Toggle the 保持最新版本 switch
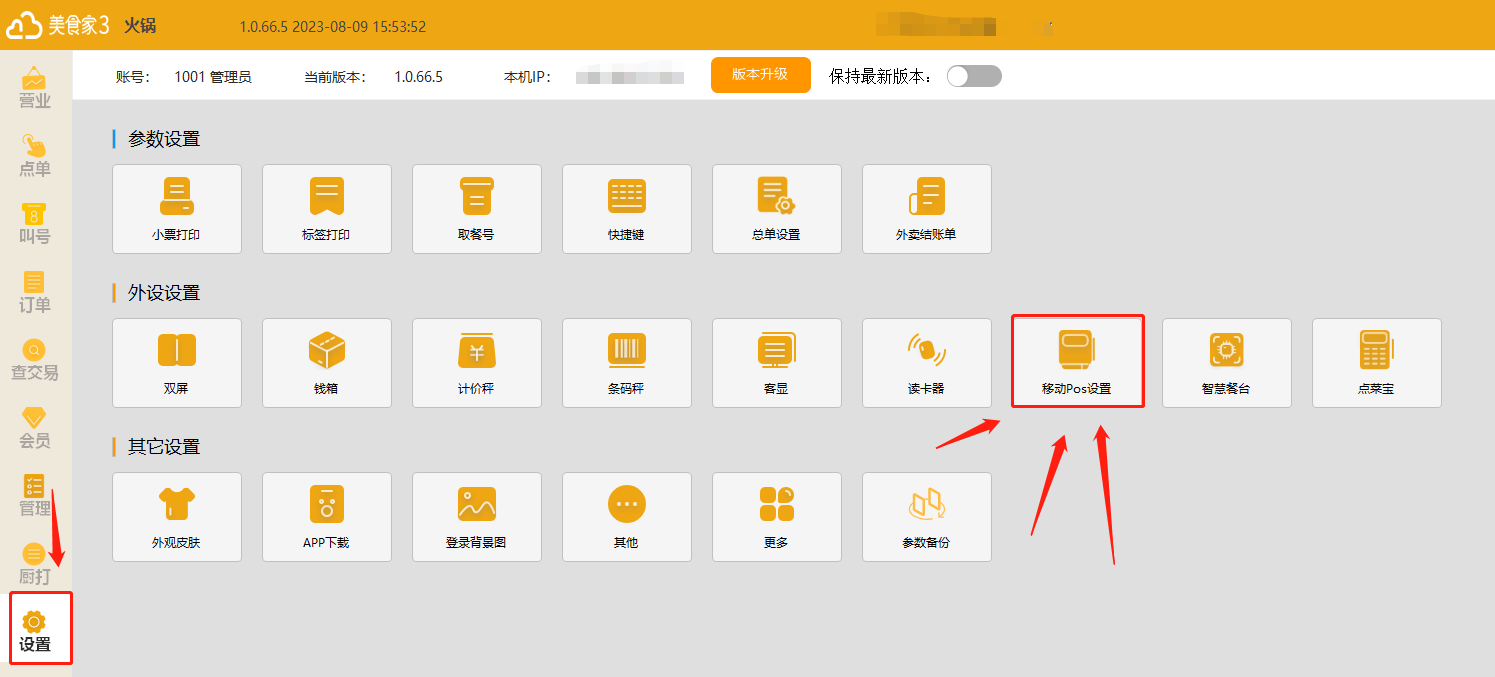The height and width of the screenshot is (677, 1495). [x=974, y=76]
